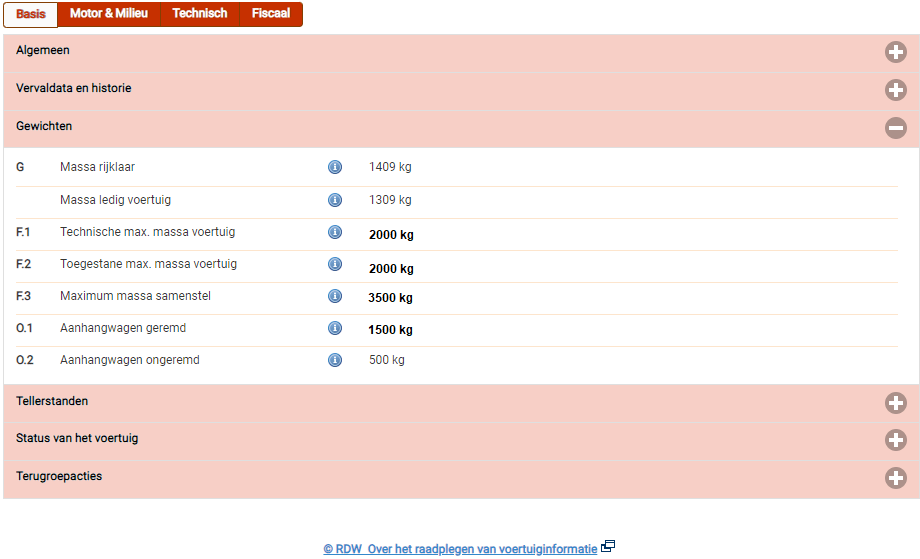Open the Technisch tab
Viewport: 920px width, 559px height.
pos(200,14)
